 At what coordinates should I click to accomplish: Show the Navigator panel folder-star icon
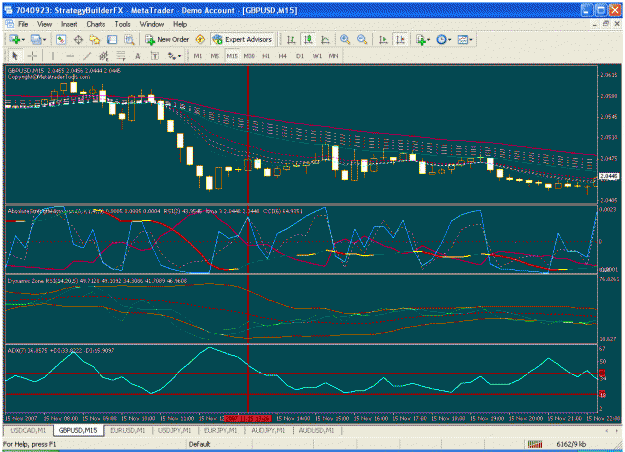point(95,39)
